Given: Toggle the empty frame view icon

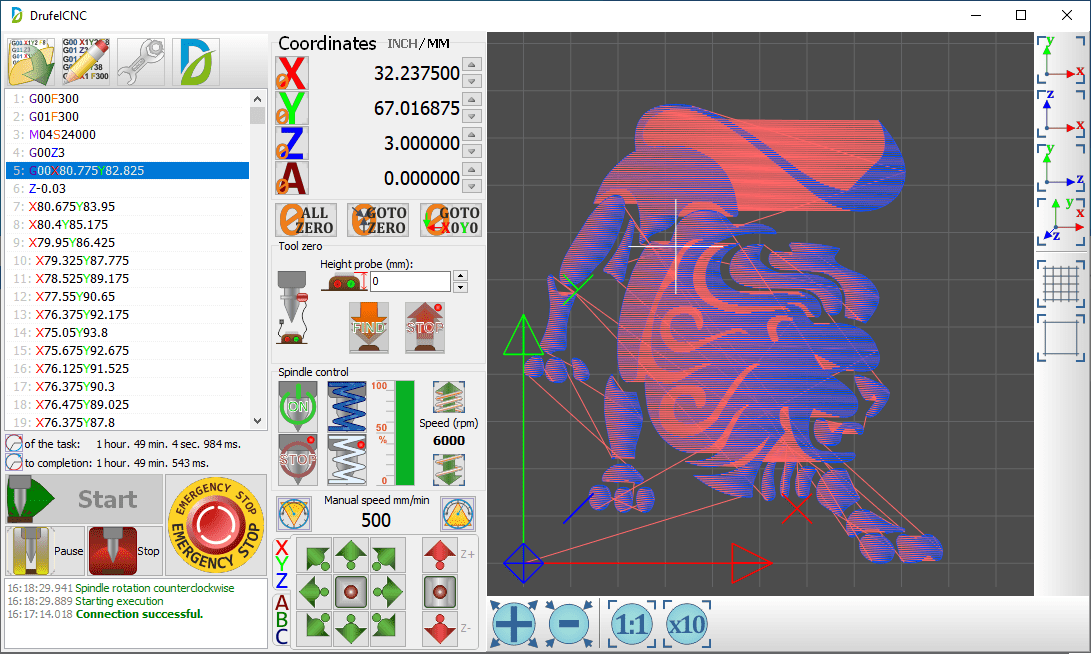Looking at the screenshot, I should [1060, 338].
